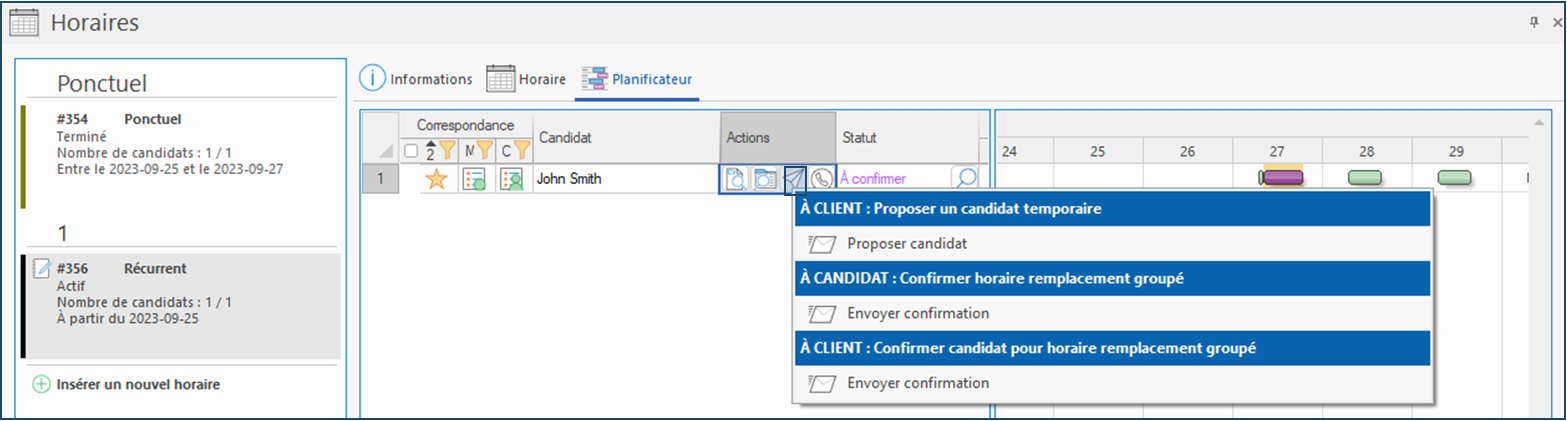
Task: Switch to the Horaire tab
Action: [x=526, y=78]
